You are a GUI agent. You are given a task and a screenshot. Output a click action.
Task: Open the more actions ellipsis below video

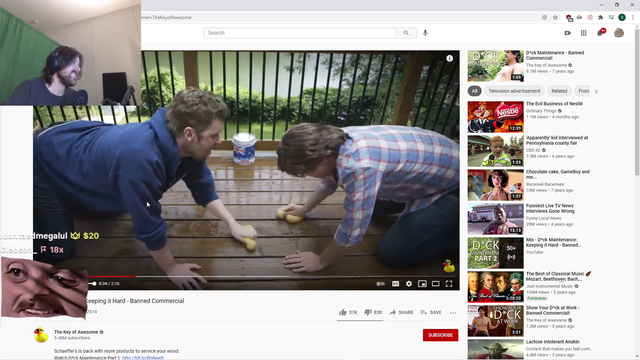coord(453,313)
